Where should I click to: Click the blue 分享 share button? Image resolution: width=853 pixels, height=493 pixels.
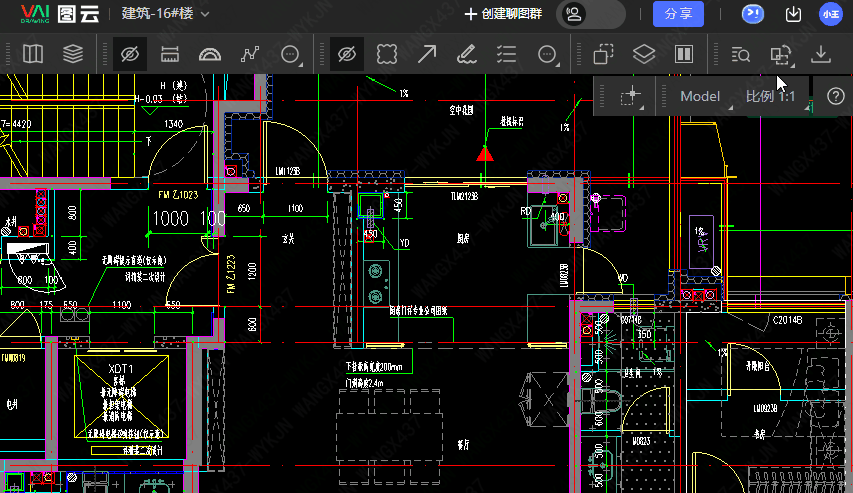pyautogui.click(x=678, y=14)
